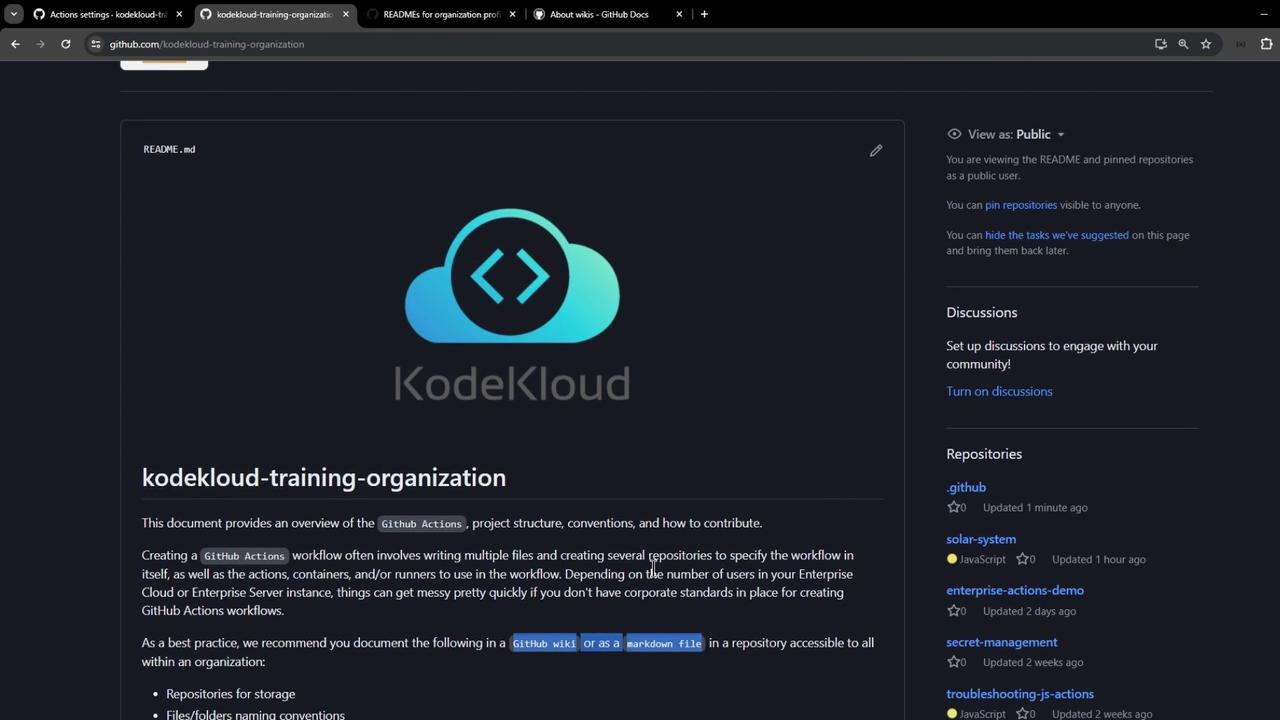Click the README.md file name label

[169, 149]
